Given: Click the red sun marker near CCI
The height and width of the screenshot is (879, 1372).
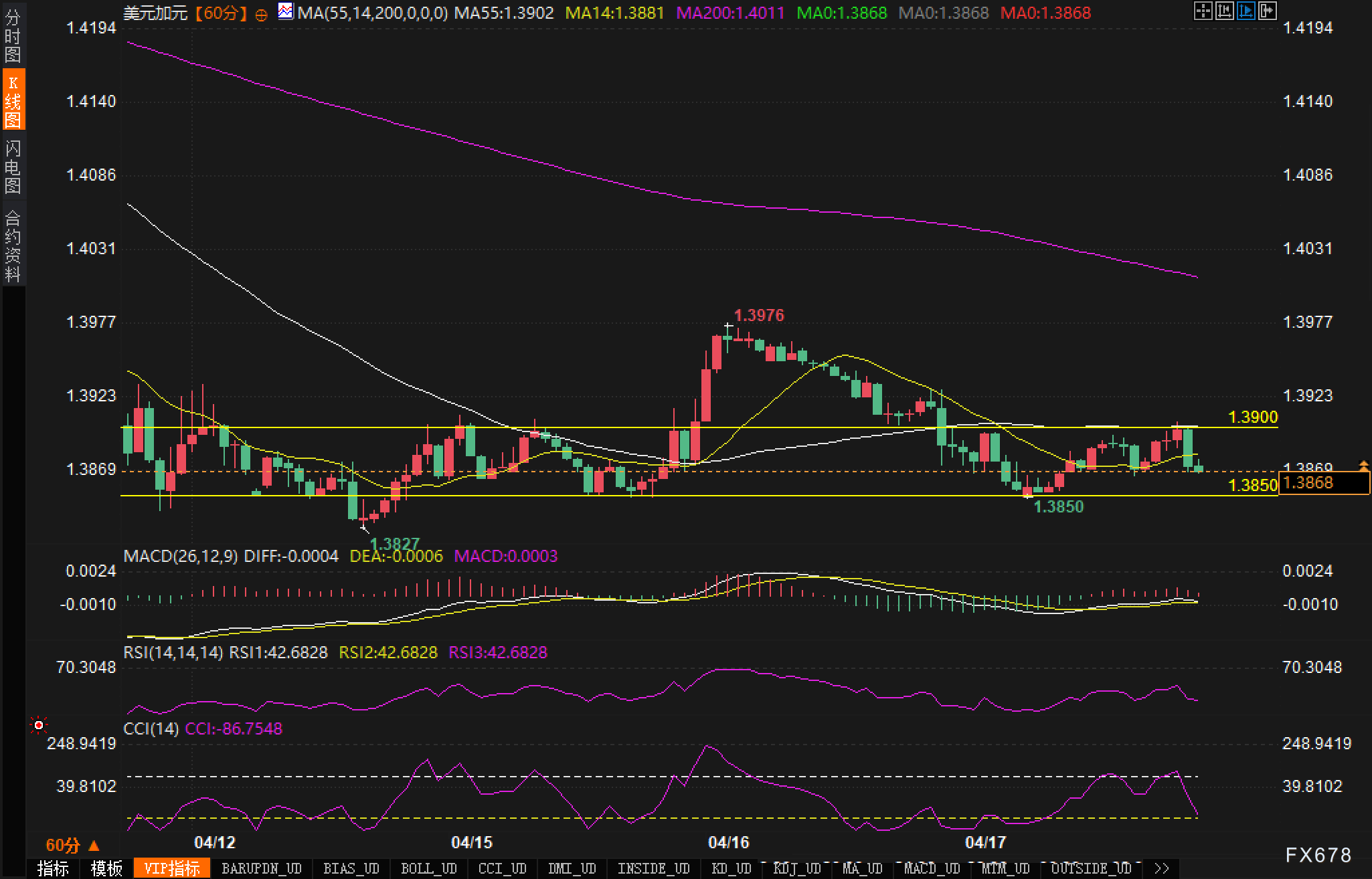Looking at the screenshot, I should pos(39,725).
